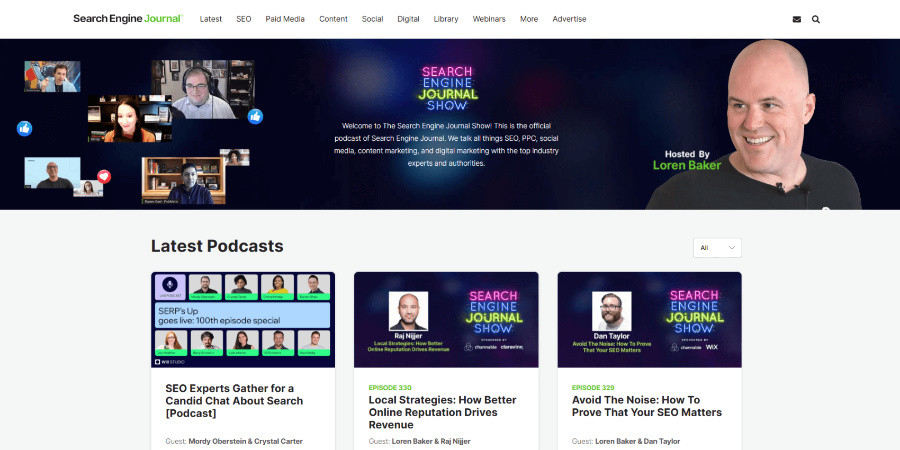Viewport: 900px width, 450px height.
Task: Open the Social menu item
Action: coord(373,19)
